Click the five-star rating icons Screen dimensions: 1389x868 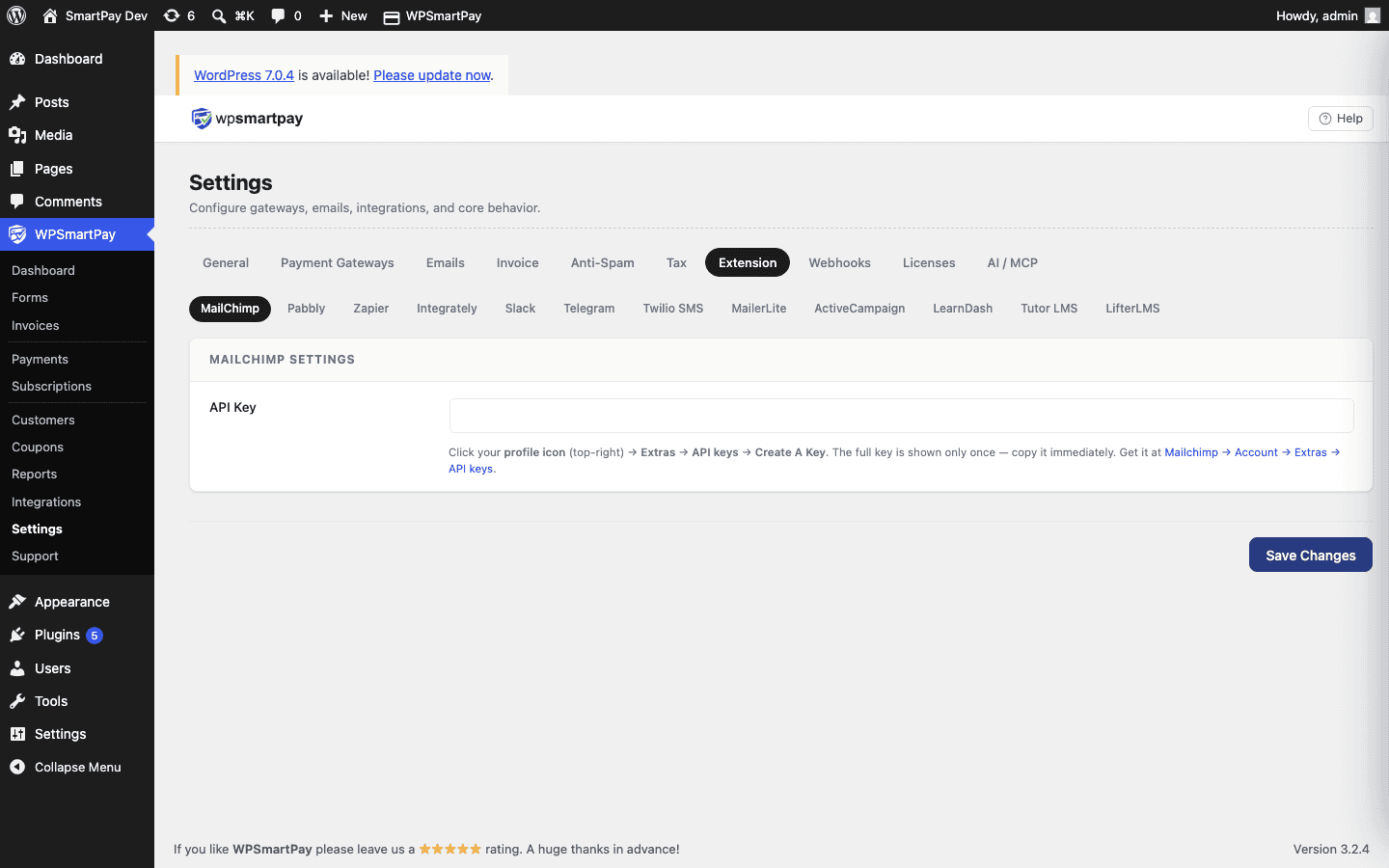(449, 849)
